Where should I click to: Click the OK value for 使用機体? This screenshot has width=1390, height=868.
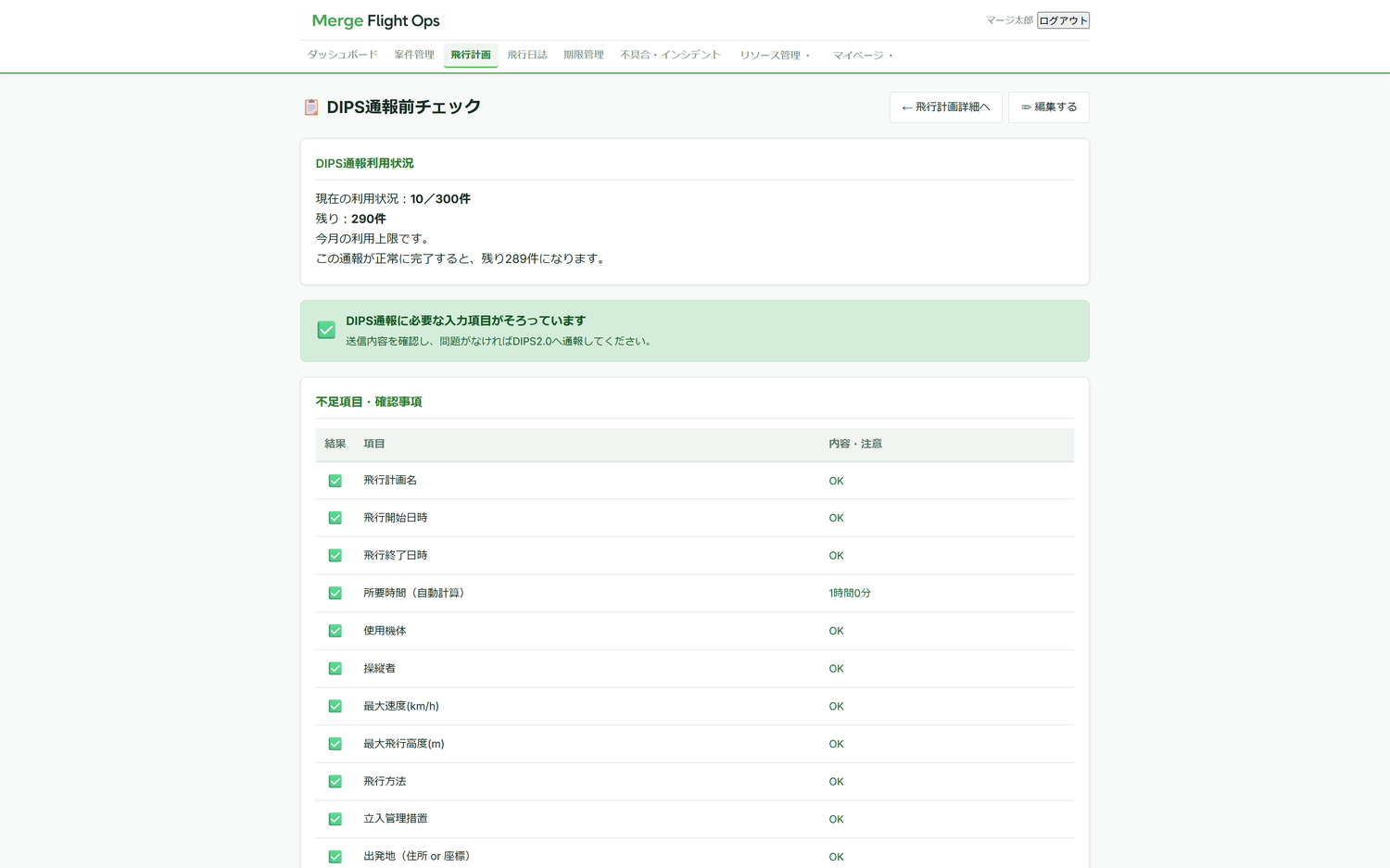836,631
